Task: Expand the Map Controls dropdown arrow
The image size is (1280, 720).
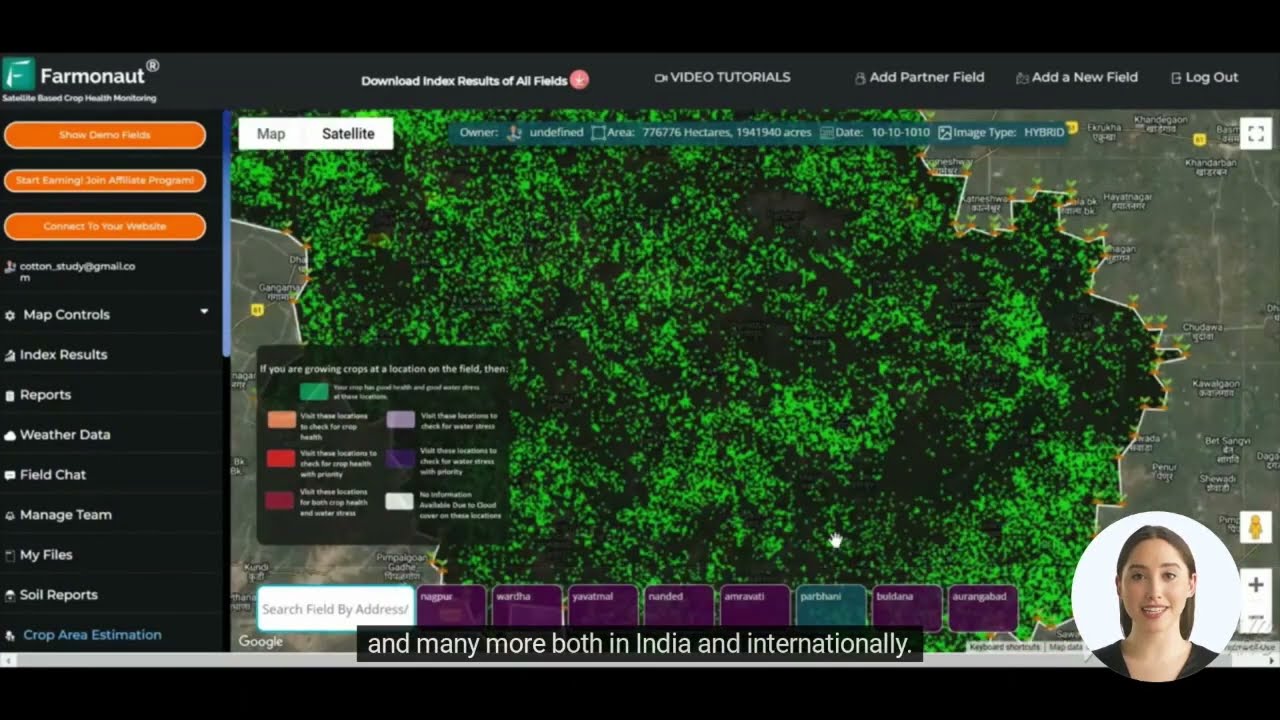Action: tap(204, 312)
